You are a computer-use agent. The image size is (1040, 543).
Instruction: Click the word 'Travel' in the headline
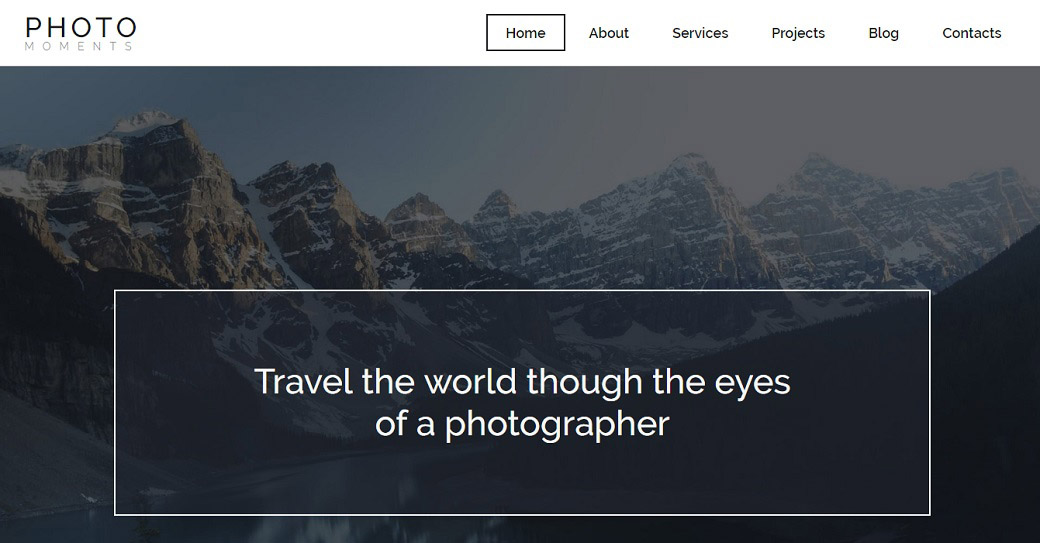point(303,382)
